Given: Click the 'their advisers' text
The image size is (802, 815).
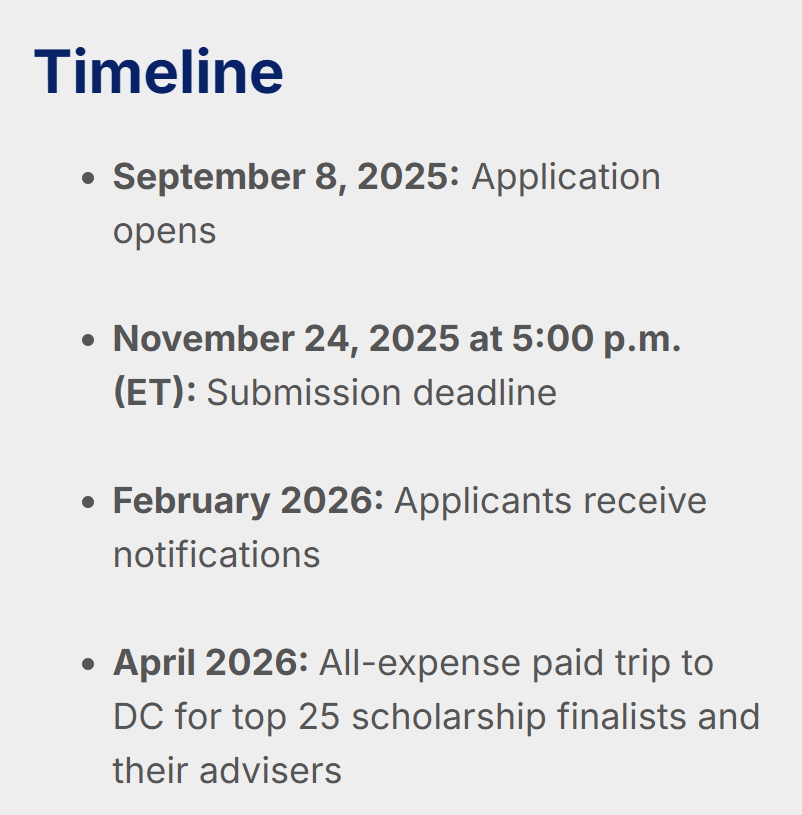Looking at the screenshot, I should coord(227,771).
